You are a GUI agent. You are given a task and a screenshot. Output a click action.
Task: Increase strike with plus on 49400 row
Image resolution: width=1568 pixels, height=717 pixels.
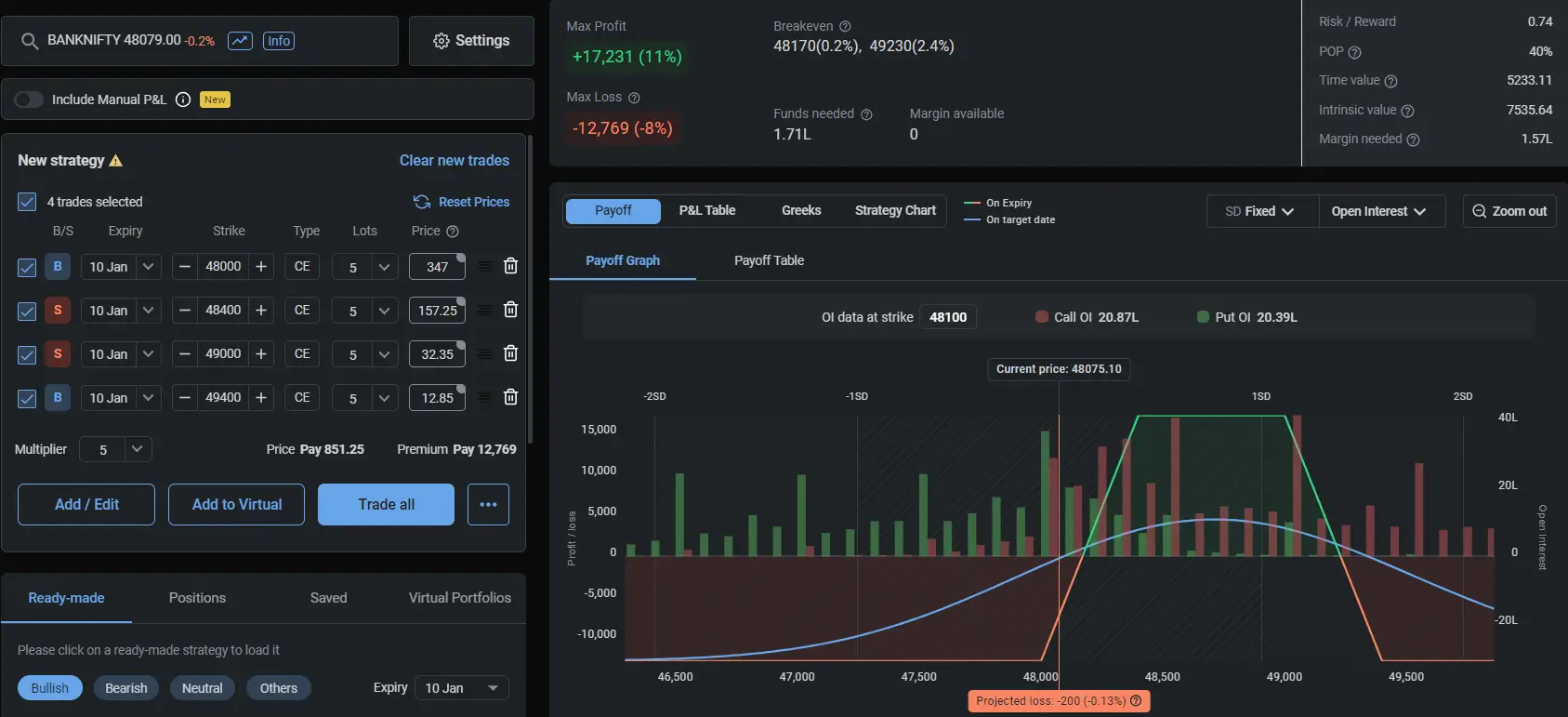[261, 397]
